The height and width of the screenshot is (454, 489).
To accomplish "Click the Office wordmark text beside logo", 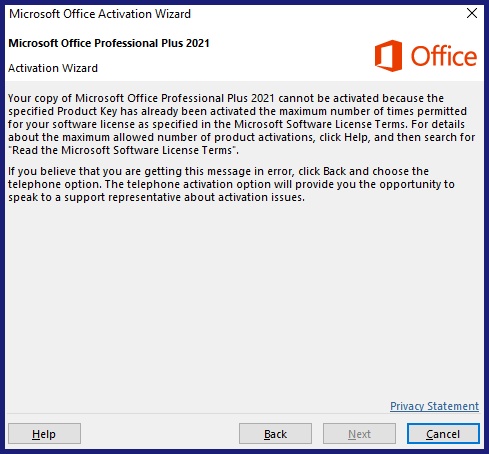I will tap(444, 56).
